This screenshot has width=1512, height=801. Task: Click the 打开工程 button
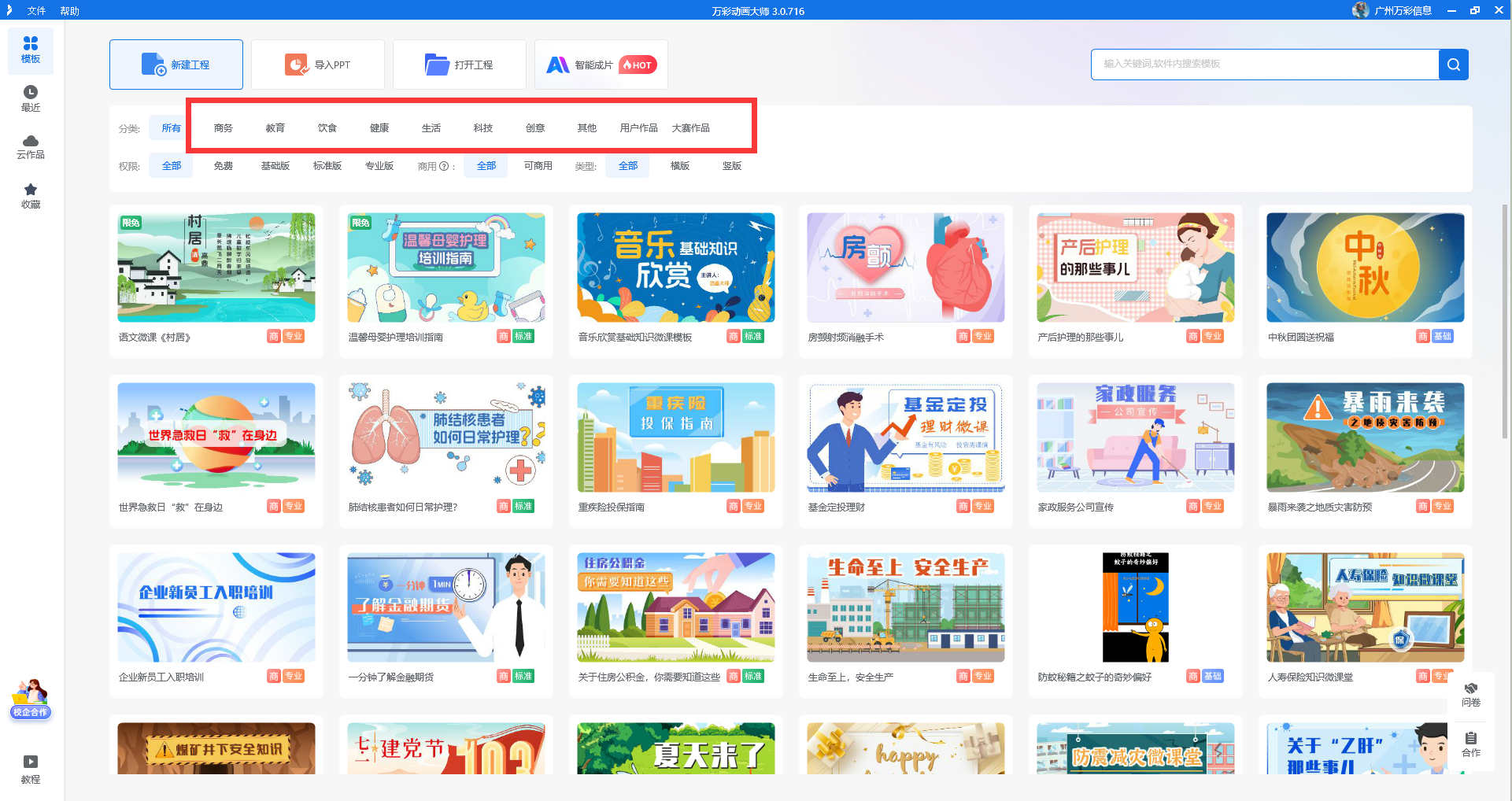[x=460, y=65]
